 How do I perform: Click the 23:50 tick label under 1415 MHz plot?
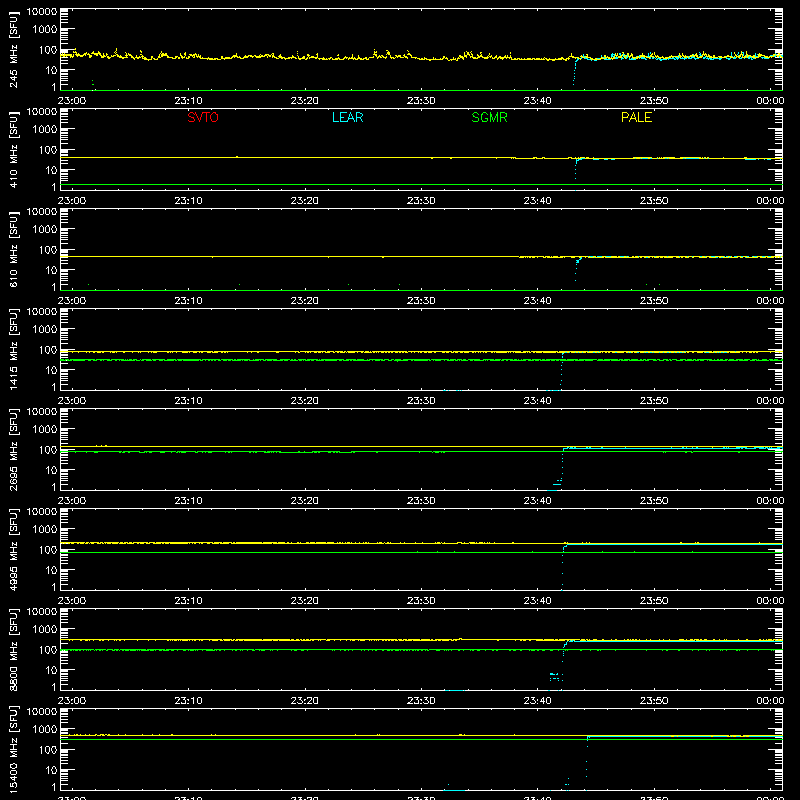coord(654,401)
